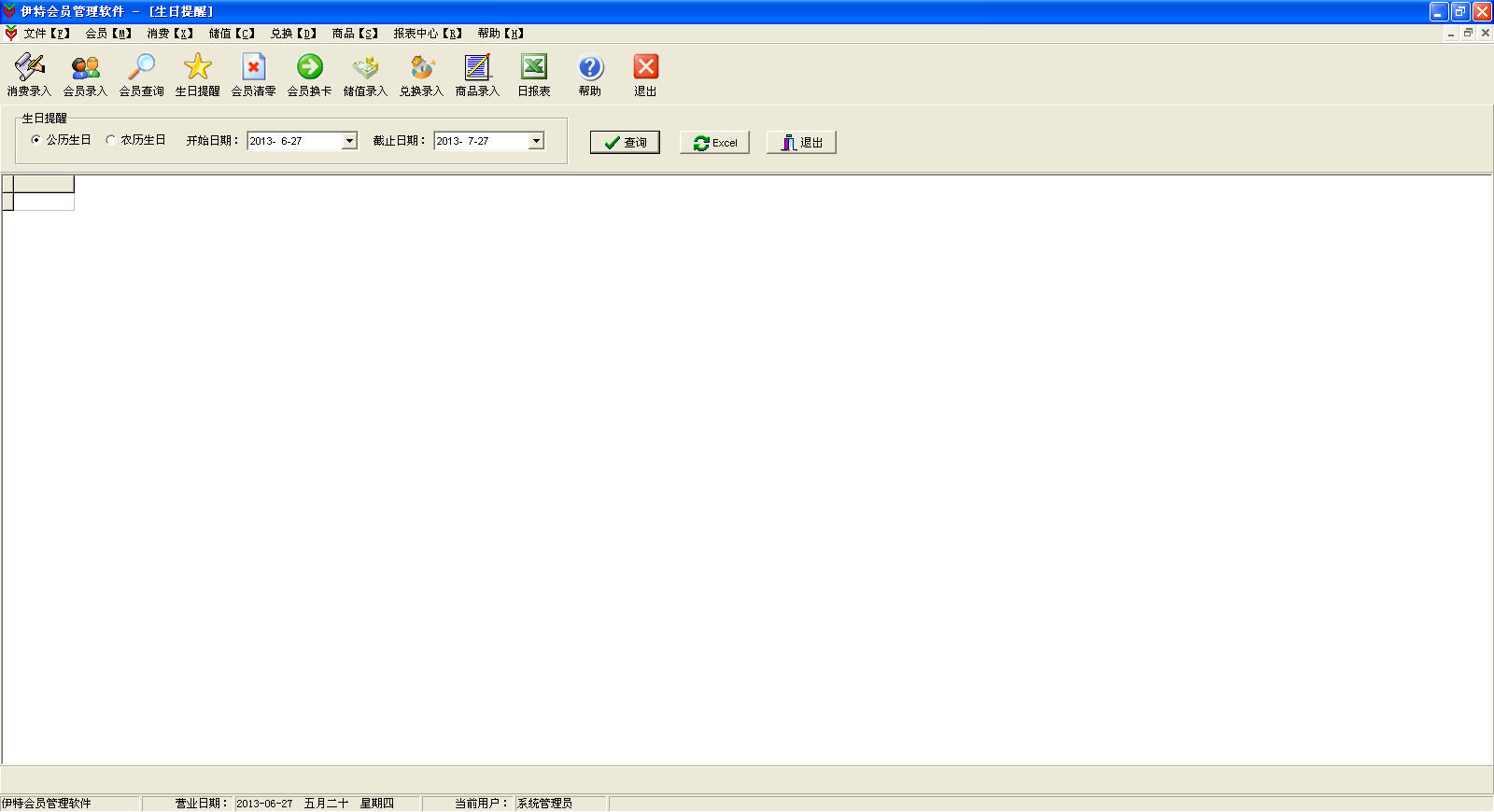The width and height of the screenshot is (1494, 812).
Task: Open the 兑换【D】 menu
Action: [x=293, y=34]
